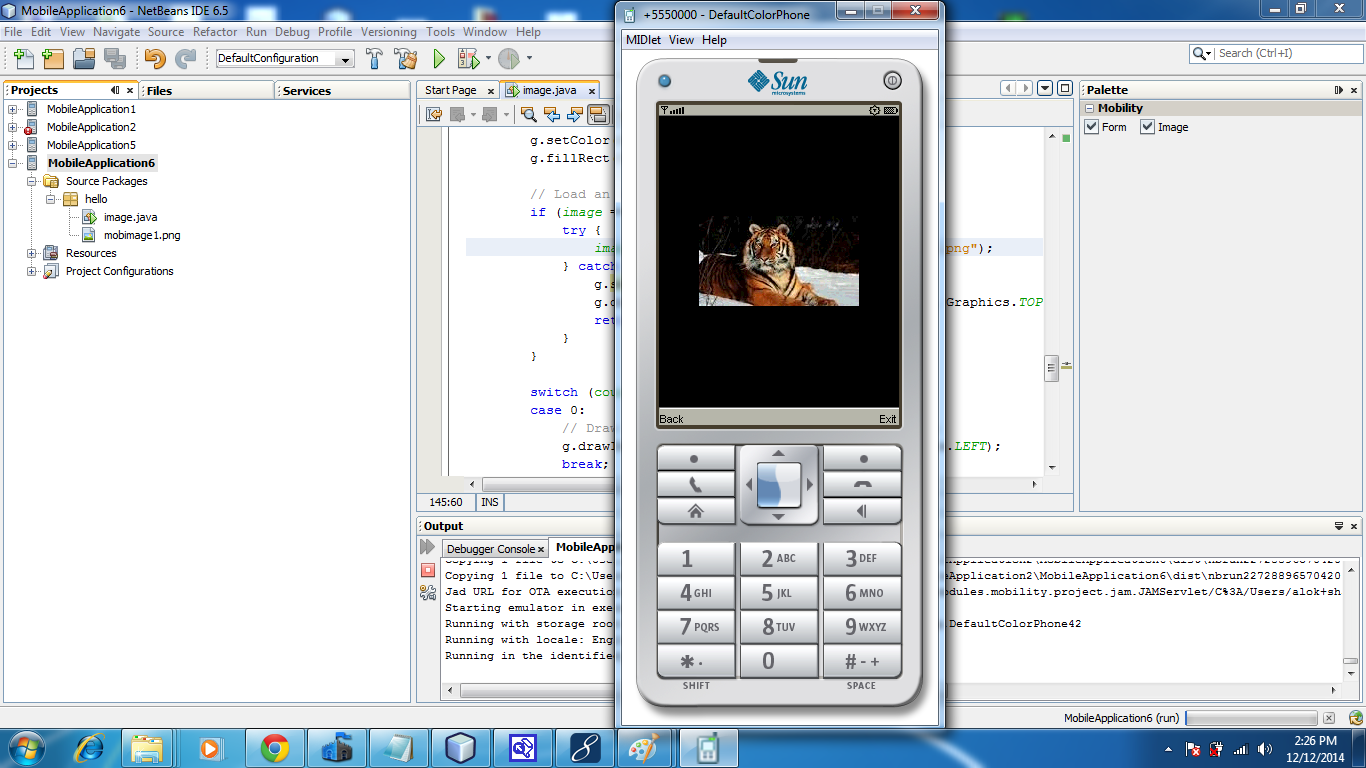Expand the Resources node
The width and height of the screenshot is (1366, 768).
pyautogui.click(x=32, y=253)
